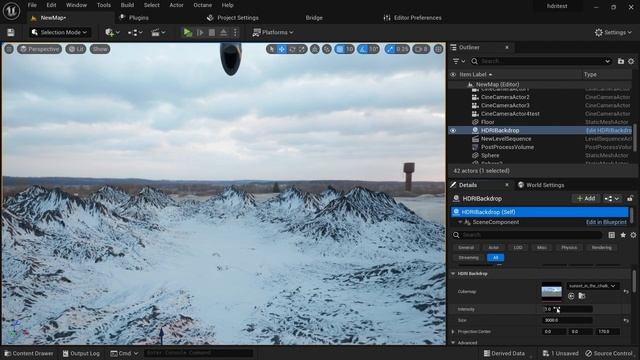
Task: Toggle the Details panel lock icon
Action: tap(630, 198)
